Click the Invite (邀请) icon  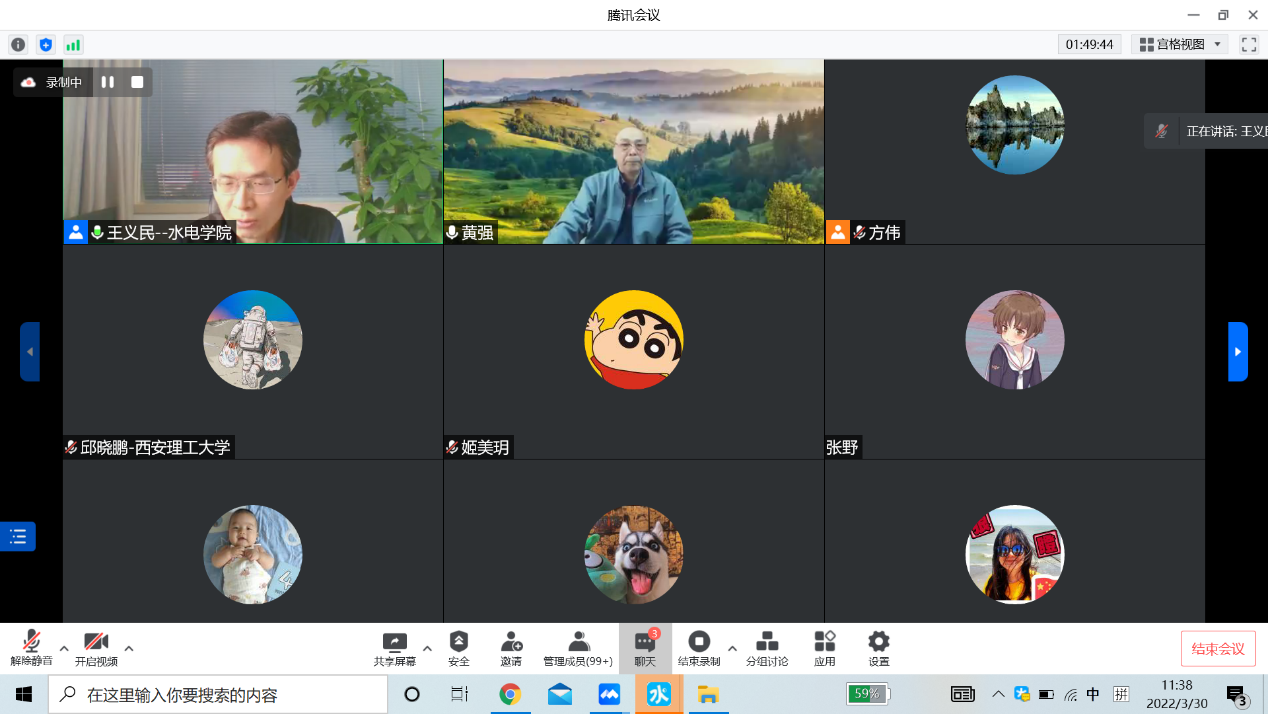tap(511, 648)
